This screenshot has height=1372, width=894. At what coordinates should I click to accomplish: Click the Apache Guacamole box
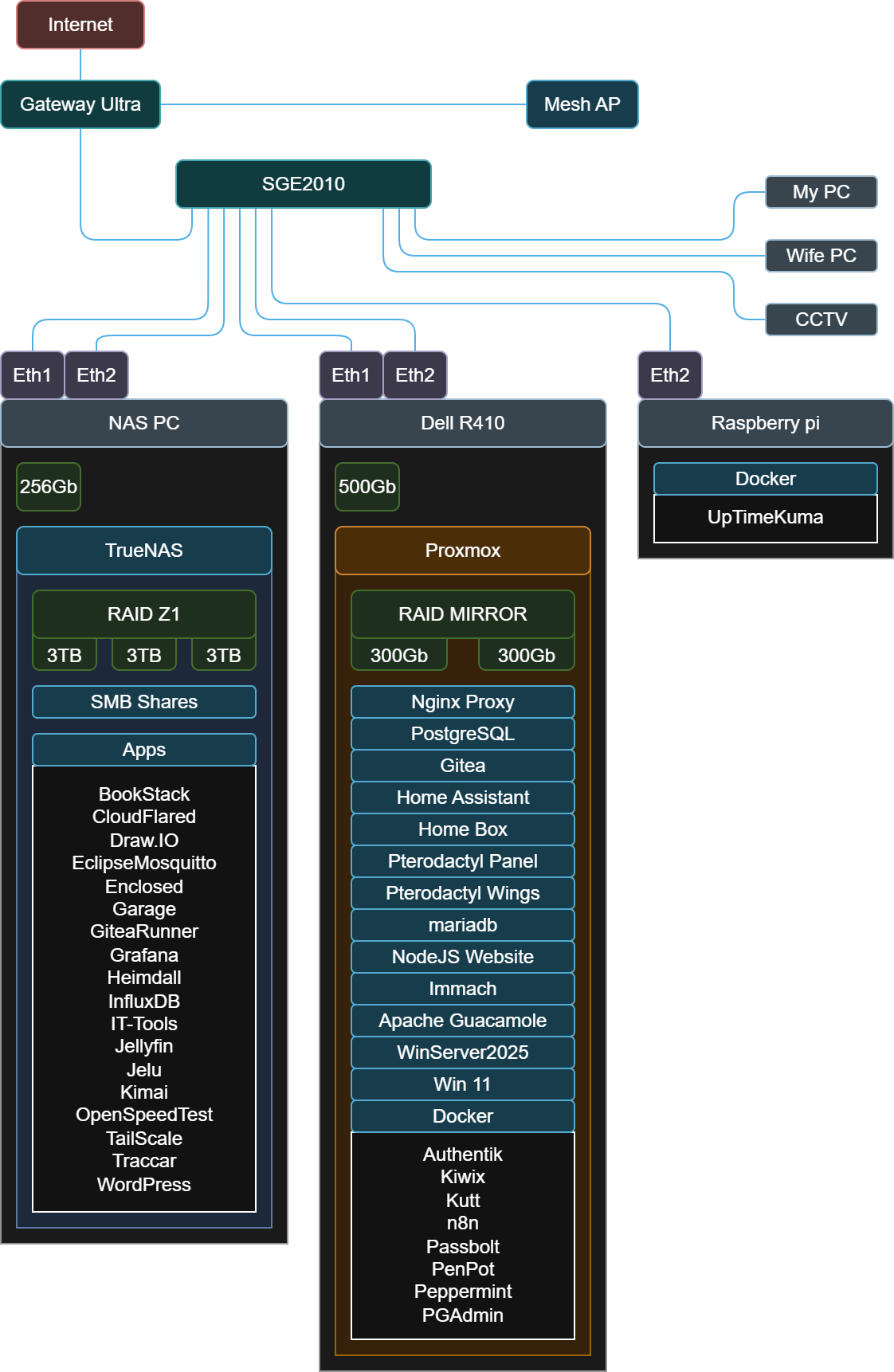click(462, 1021)
